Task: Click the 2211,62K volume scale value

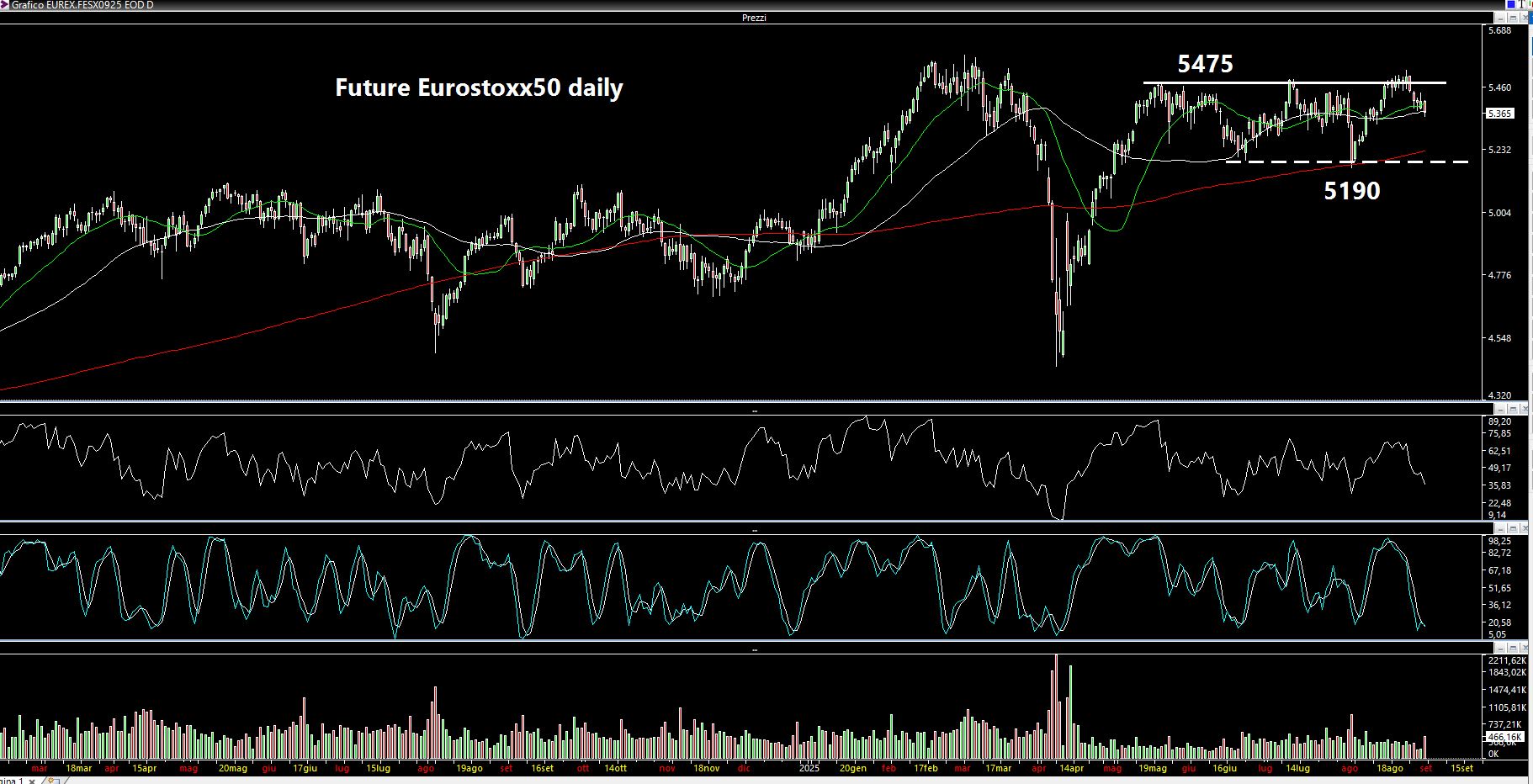Action: (1507, 660)
